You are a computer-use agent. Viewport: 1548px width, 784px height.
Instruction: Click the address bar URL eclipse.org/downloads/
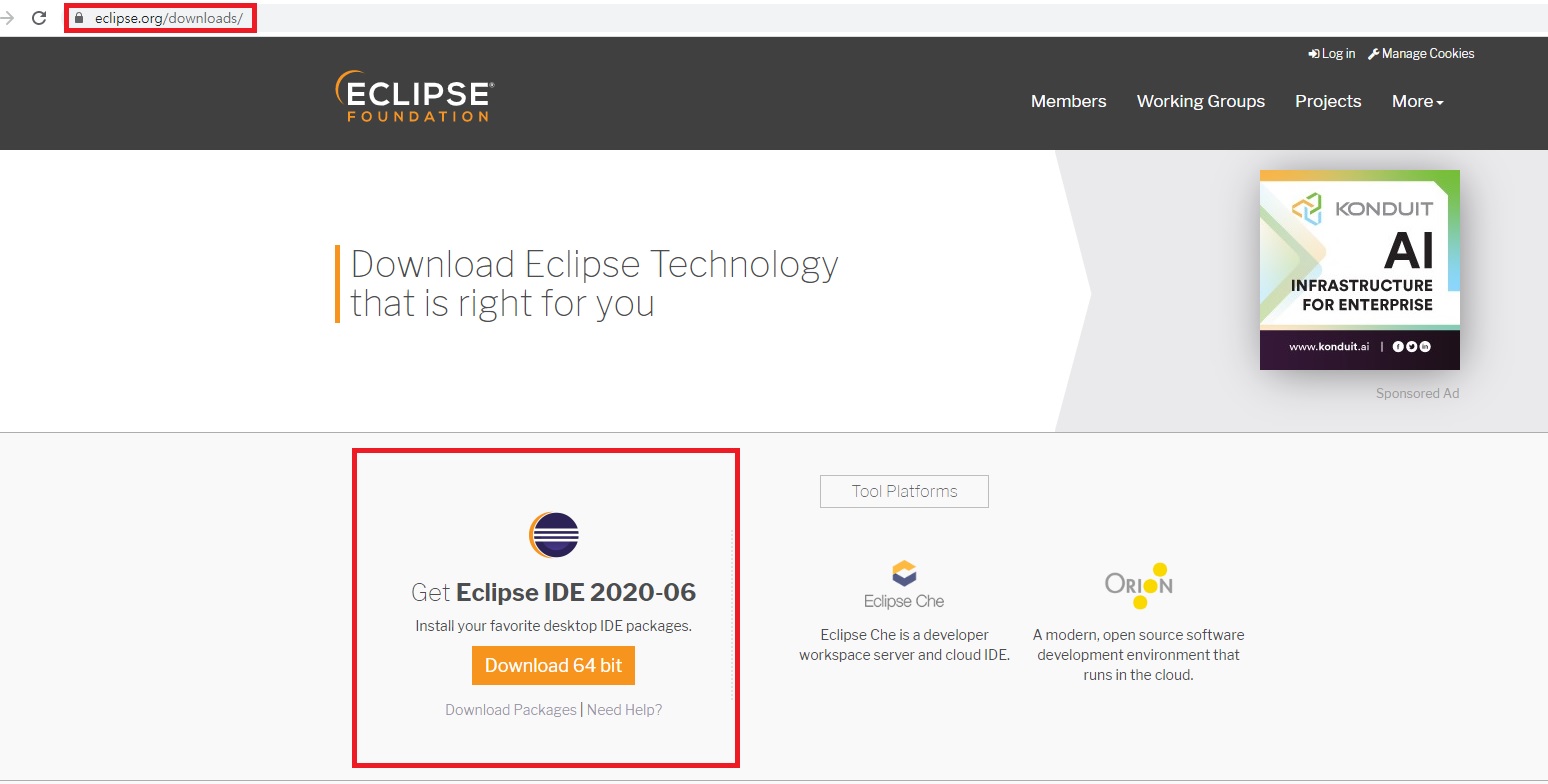point(169,18)
